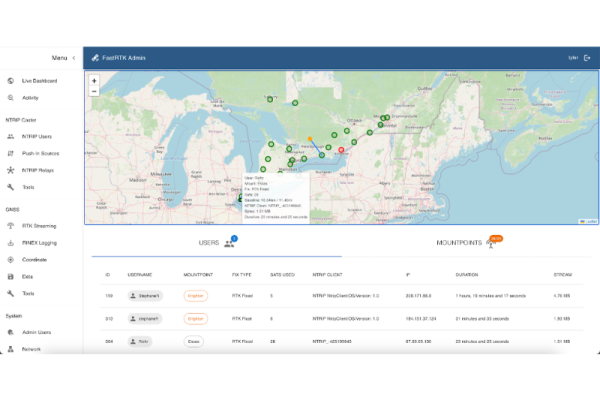Click the red marker on the map

[x=341, y=150]
